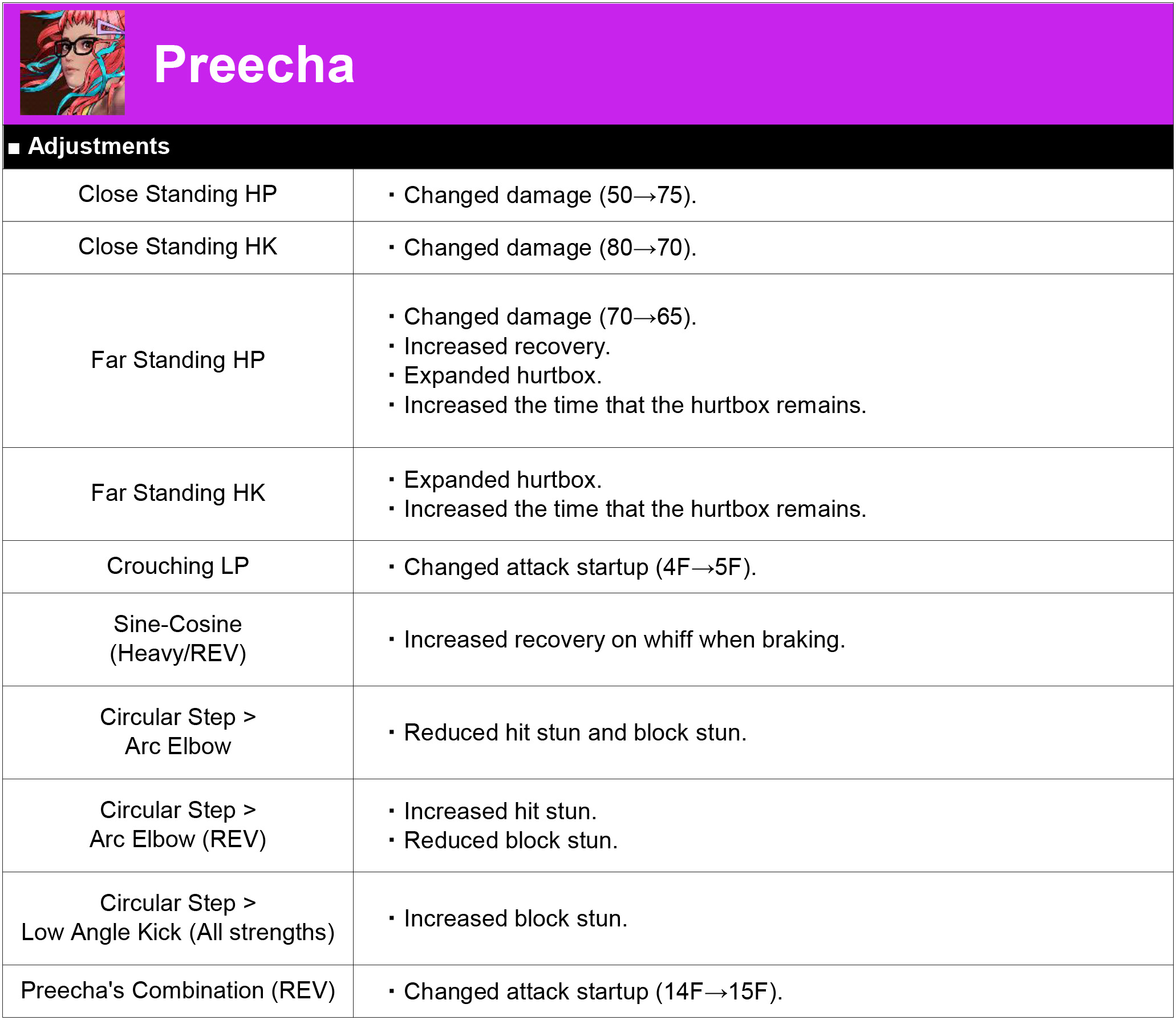Select the Far Standing HP cell
The width and height of the screenshot is (1176, 1020).
pos(178,361)
